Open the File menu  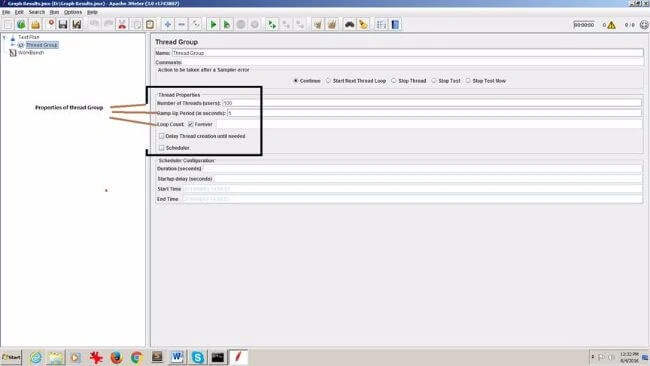[x=6, y=12]
